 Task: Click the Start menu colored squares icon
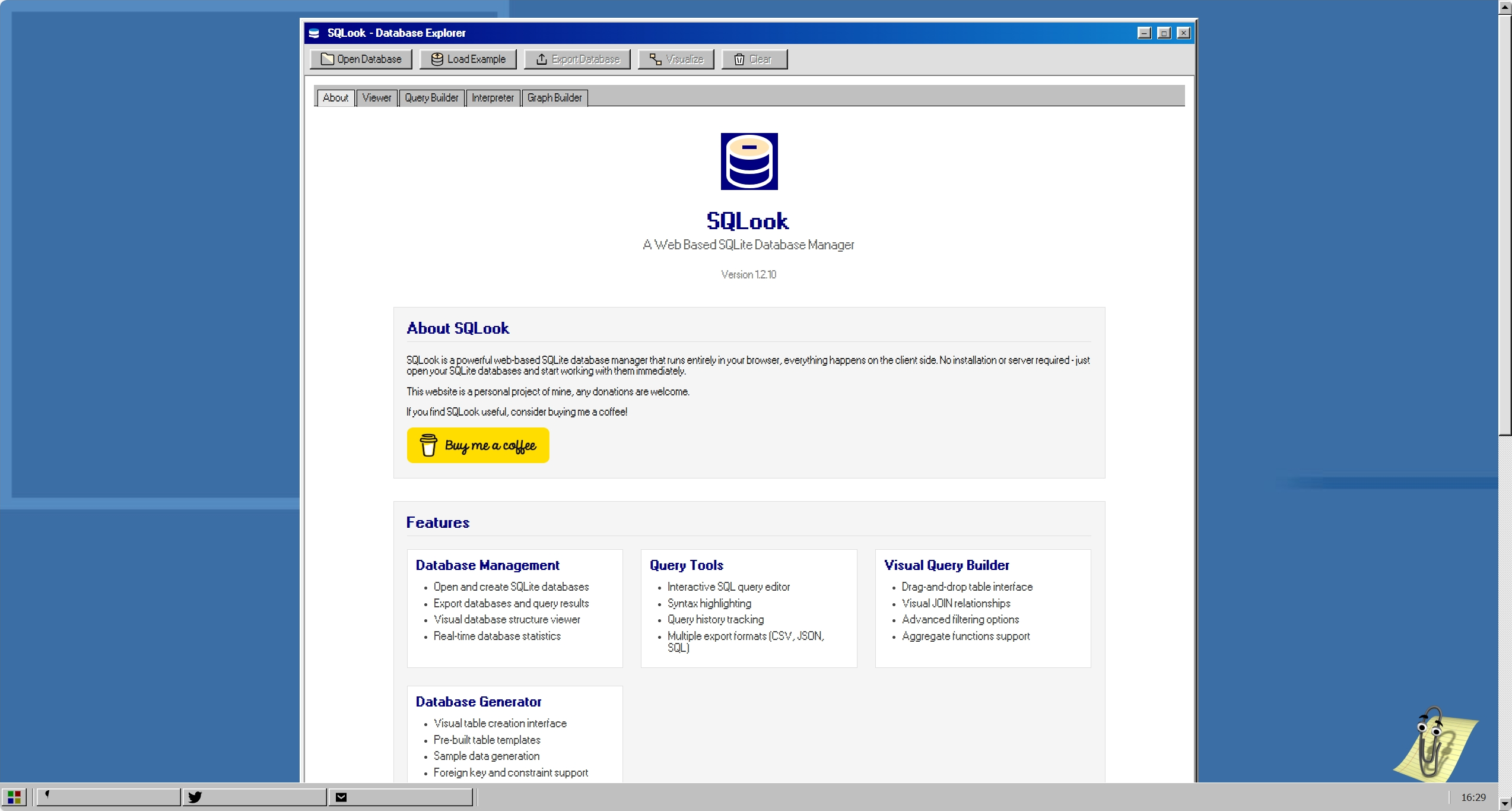pyautogui.click(x=14, y=797)
